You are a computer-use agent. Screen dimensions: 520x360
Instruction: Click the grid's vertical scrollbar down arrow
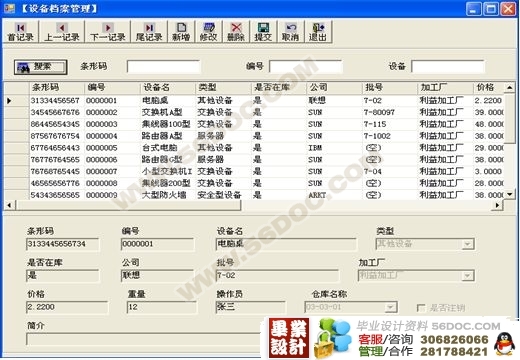[x=510, y=194]
